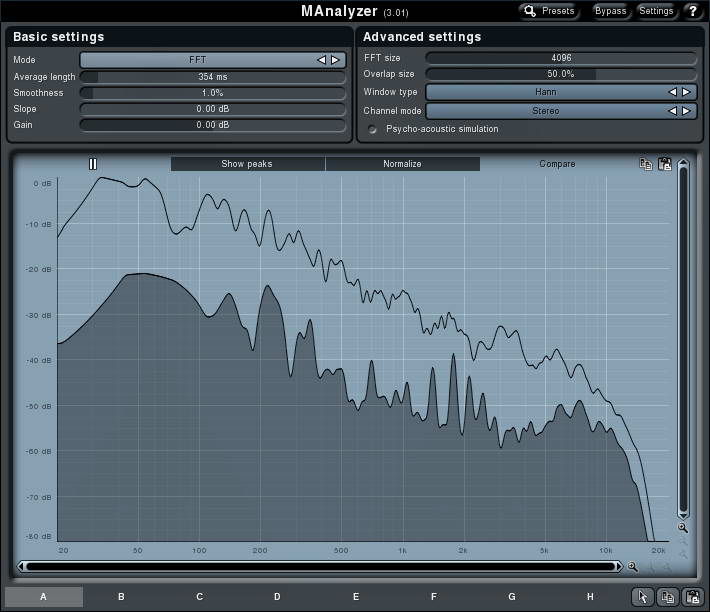
Task: Select next Mode option
Action: pos(335,60)
